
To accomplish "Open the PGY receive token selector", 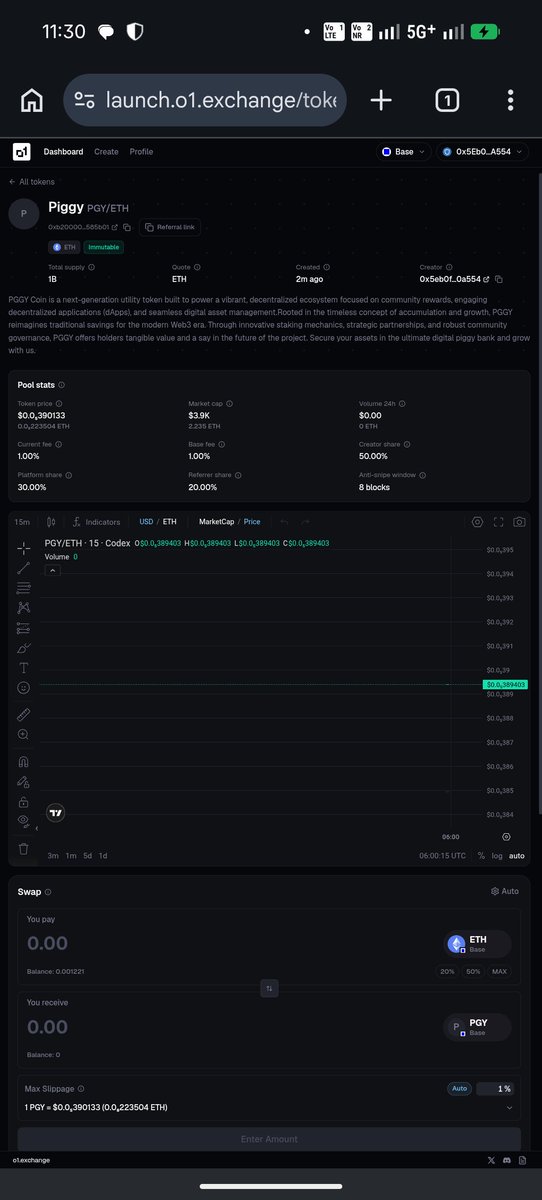I will point(477,1027).
